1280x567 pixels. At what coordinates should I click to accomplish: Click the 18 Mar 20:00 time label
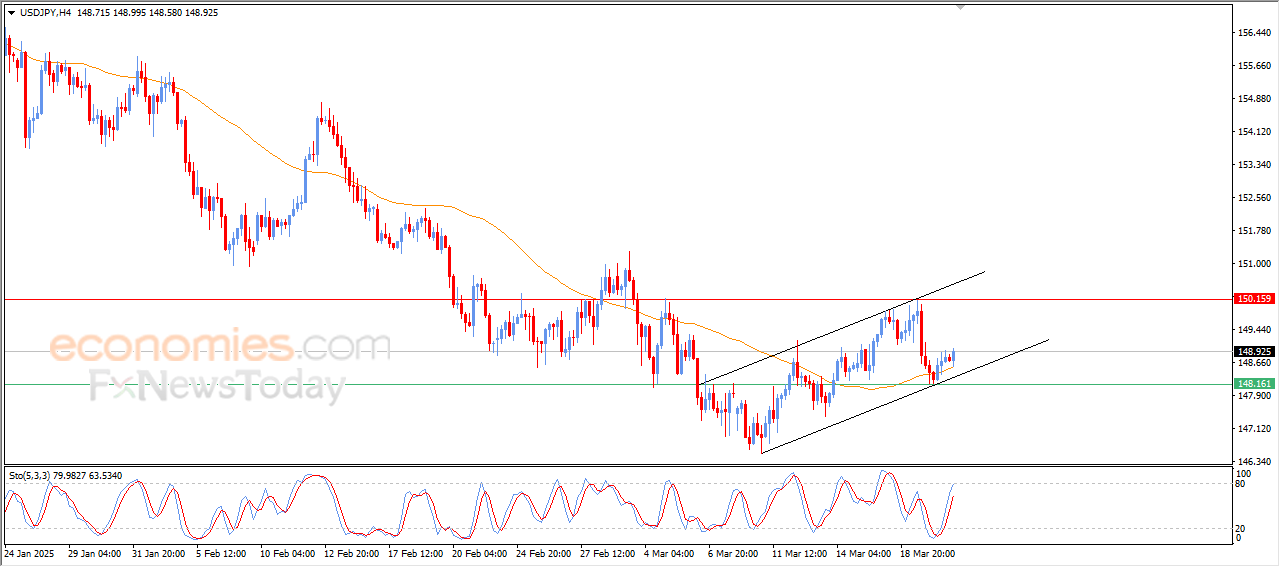point(927,553)
